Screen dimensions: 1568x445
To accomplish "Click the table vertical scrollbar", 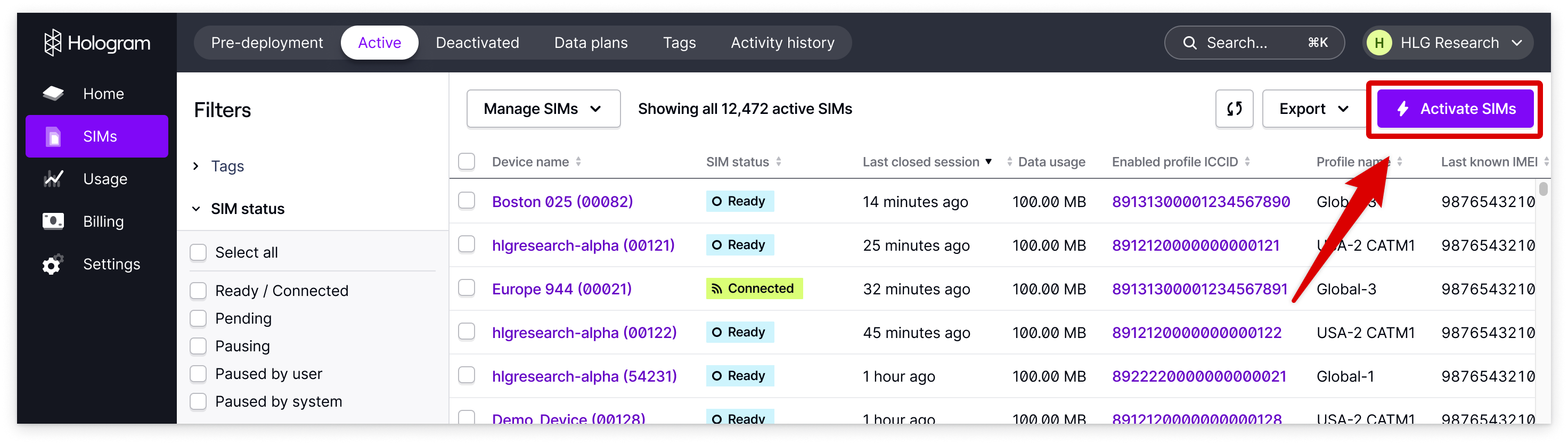I will [x=1543, y=189].
